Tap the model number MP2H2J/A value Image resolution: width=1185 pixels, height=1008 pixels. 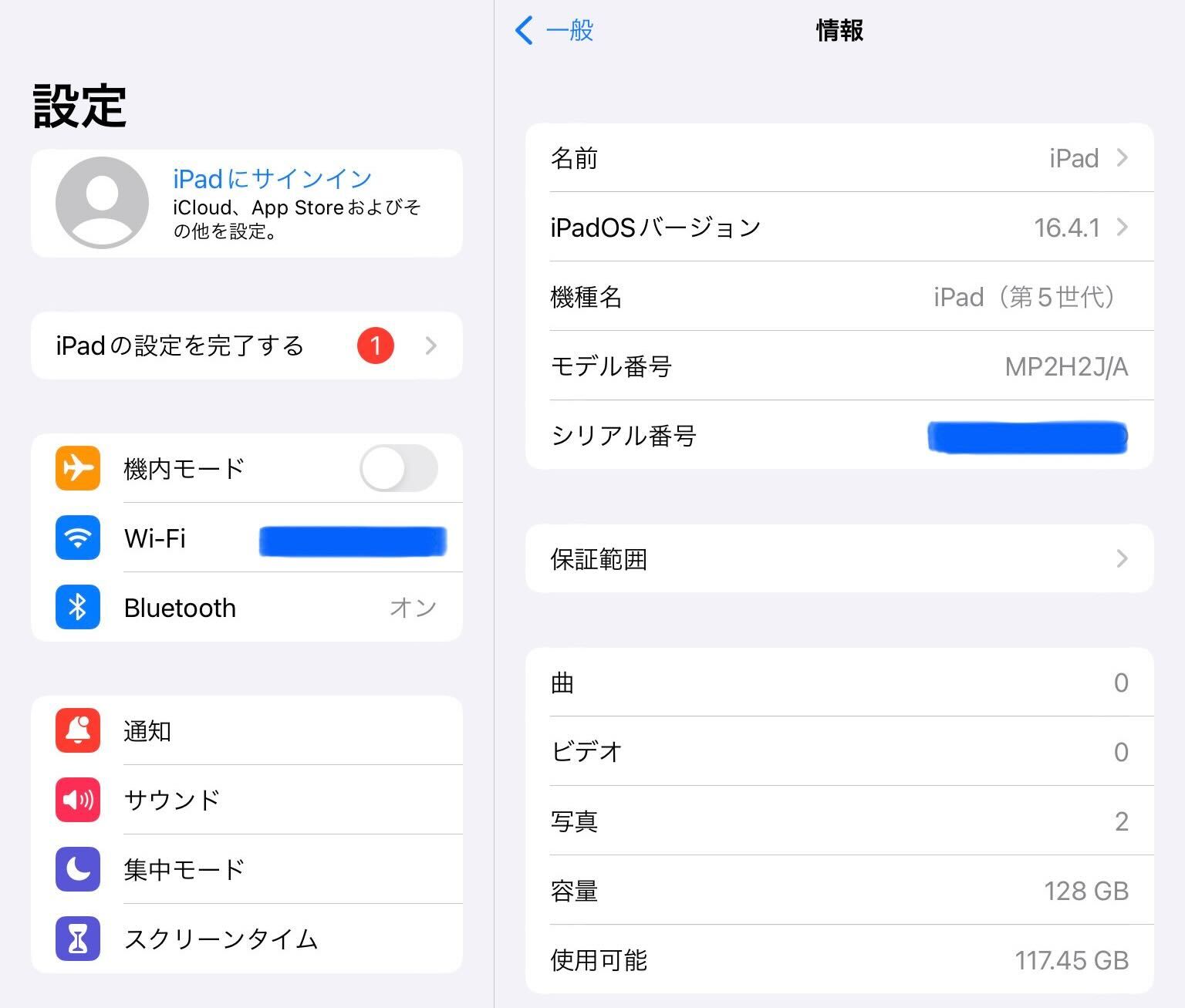tap(1066, 367)
